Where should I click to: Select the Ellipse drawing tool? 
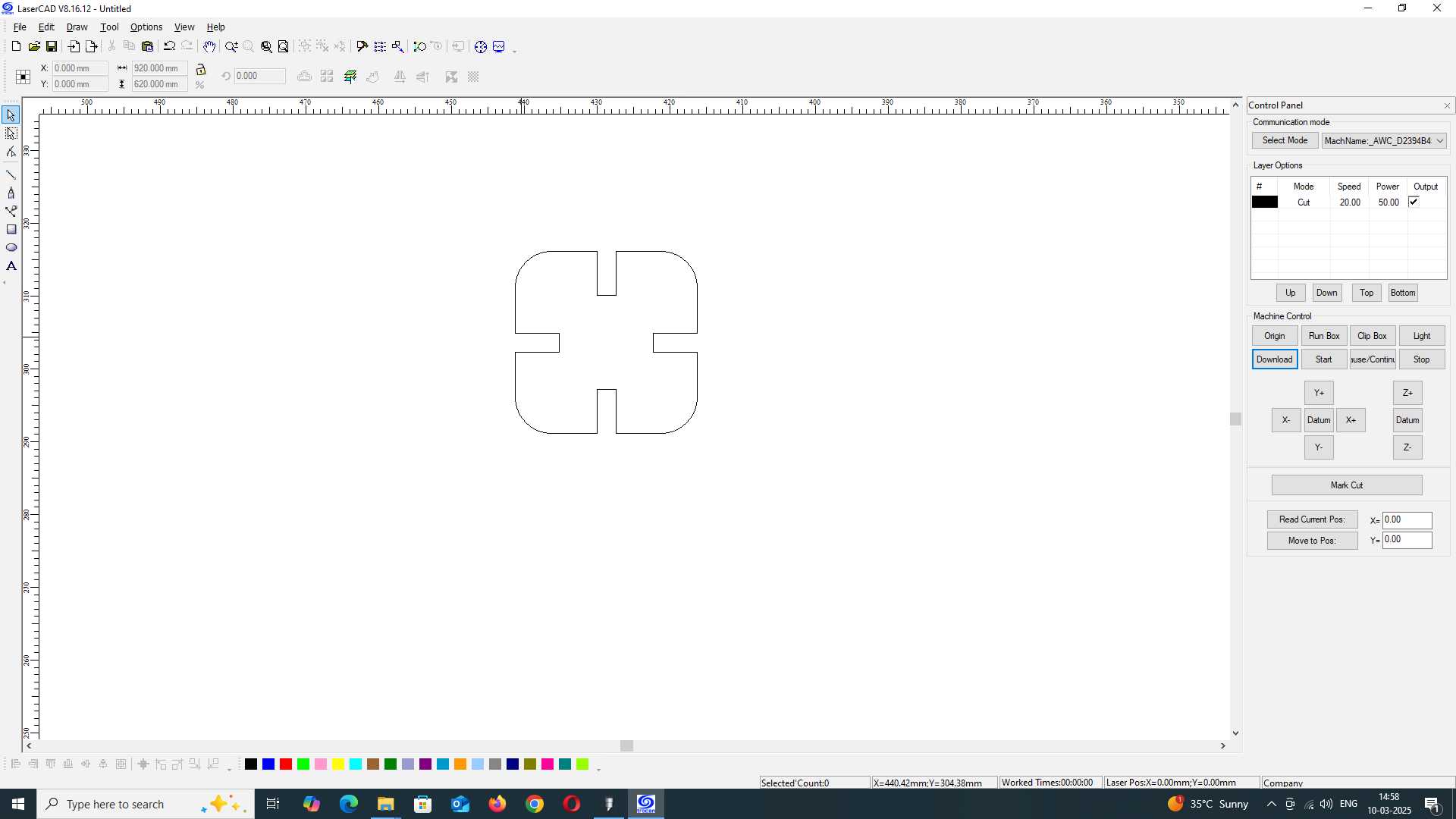coord(11,247)
